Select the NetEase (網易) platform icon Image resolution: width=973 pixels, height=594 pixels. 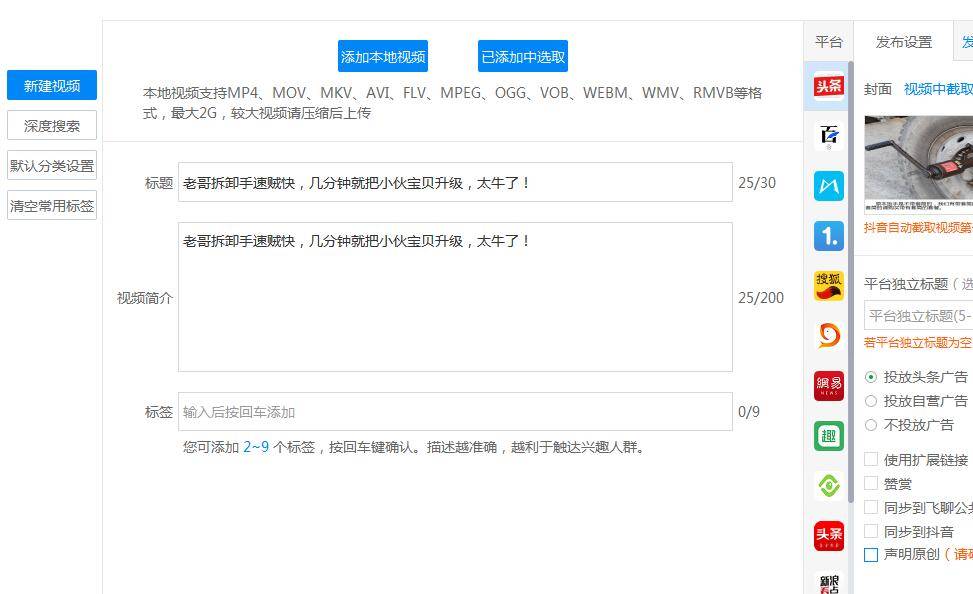828,386
